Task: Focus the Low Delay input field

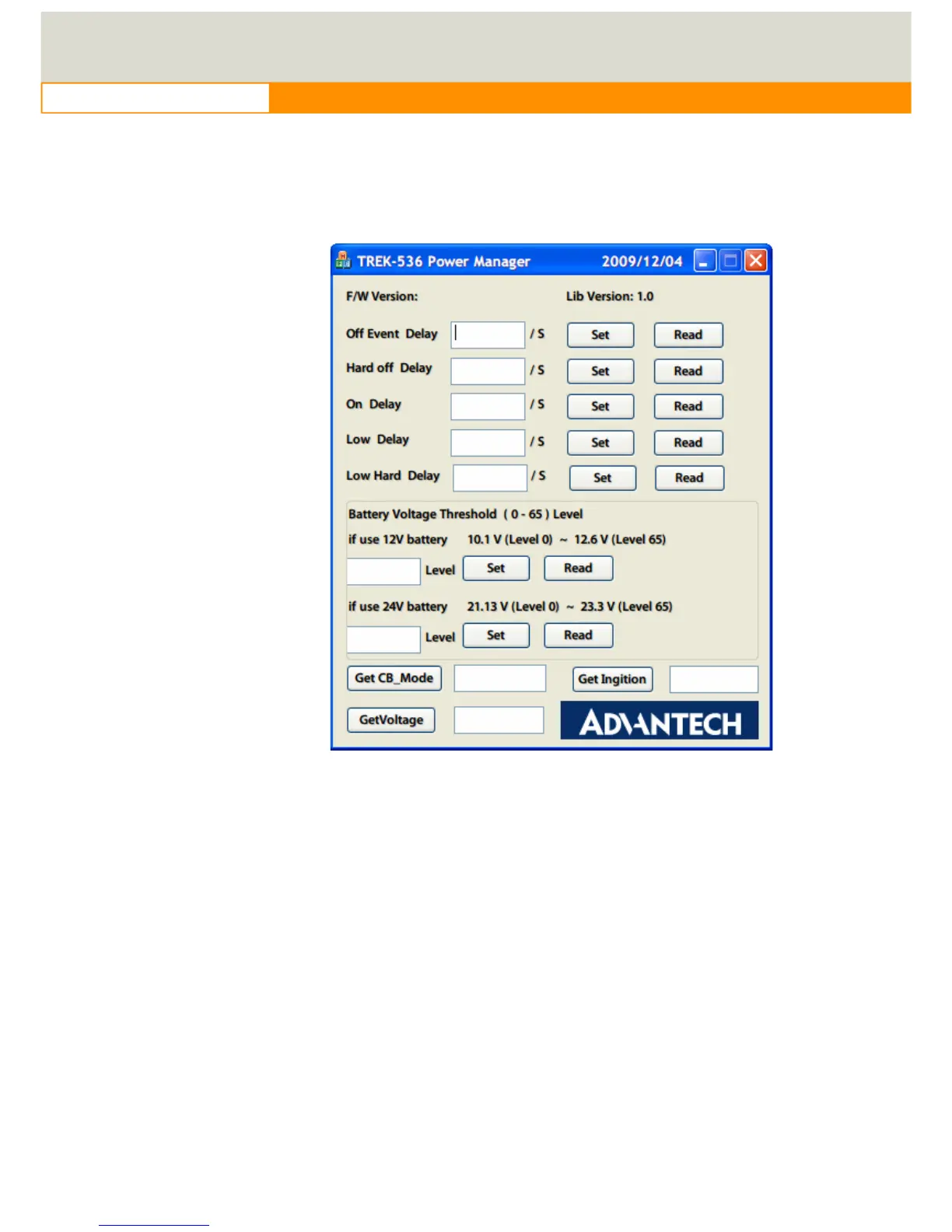Action: [x=488, y=443]
